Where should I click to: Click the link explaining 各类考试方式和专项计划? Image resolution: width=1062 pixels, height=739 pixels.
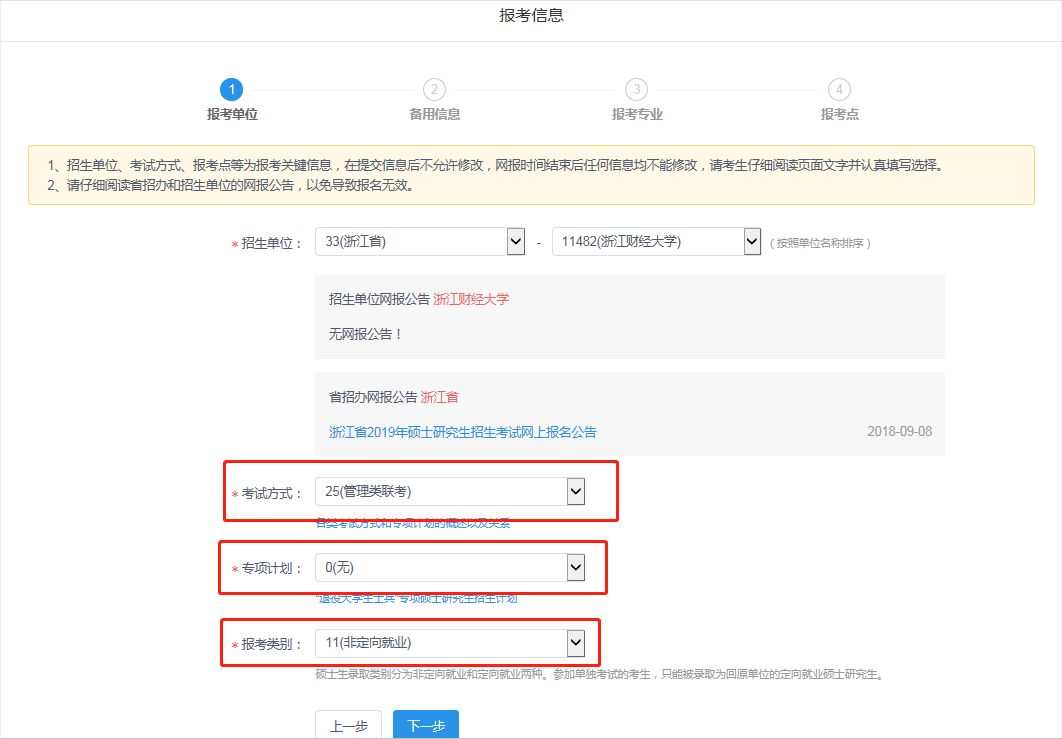(413, 523)
